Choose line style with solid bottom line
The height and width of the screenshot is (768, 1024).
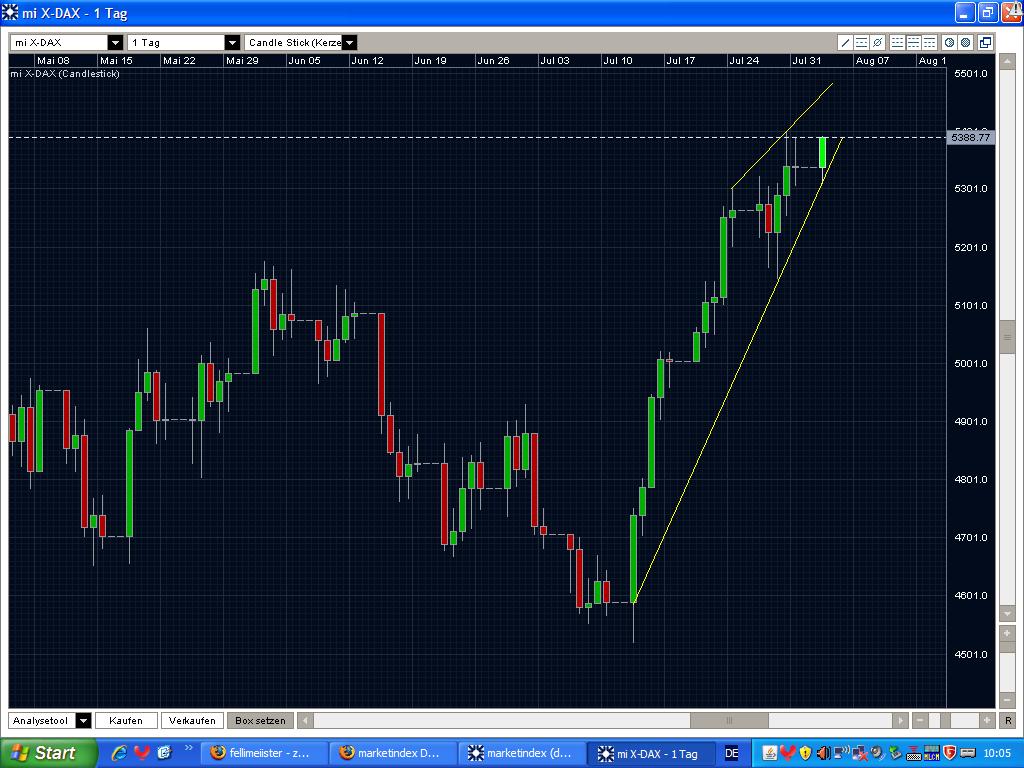tap(897, 42)
